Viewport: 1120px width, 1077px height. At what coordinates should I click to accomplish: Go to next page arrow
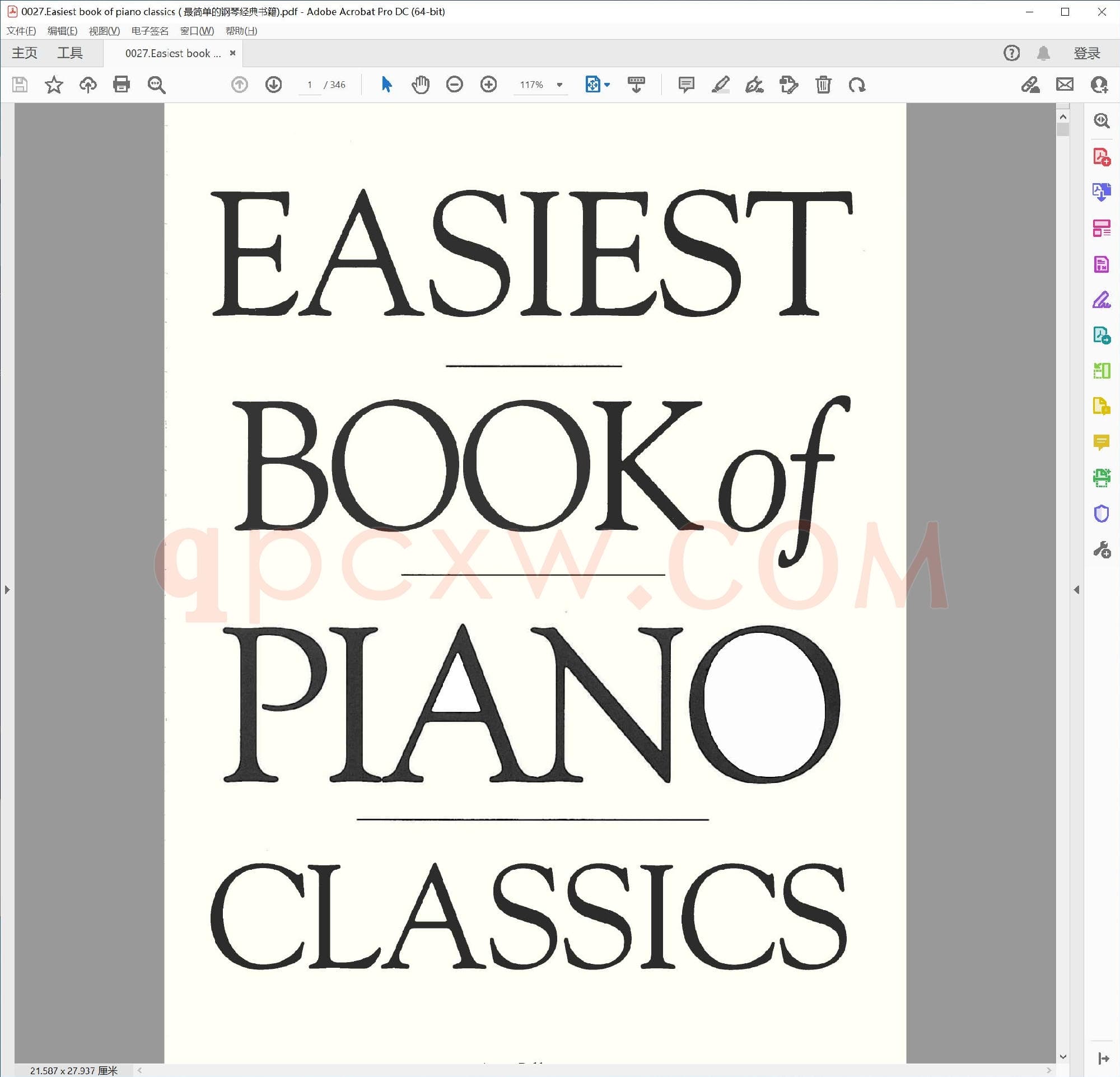(x=274, y=85)
